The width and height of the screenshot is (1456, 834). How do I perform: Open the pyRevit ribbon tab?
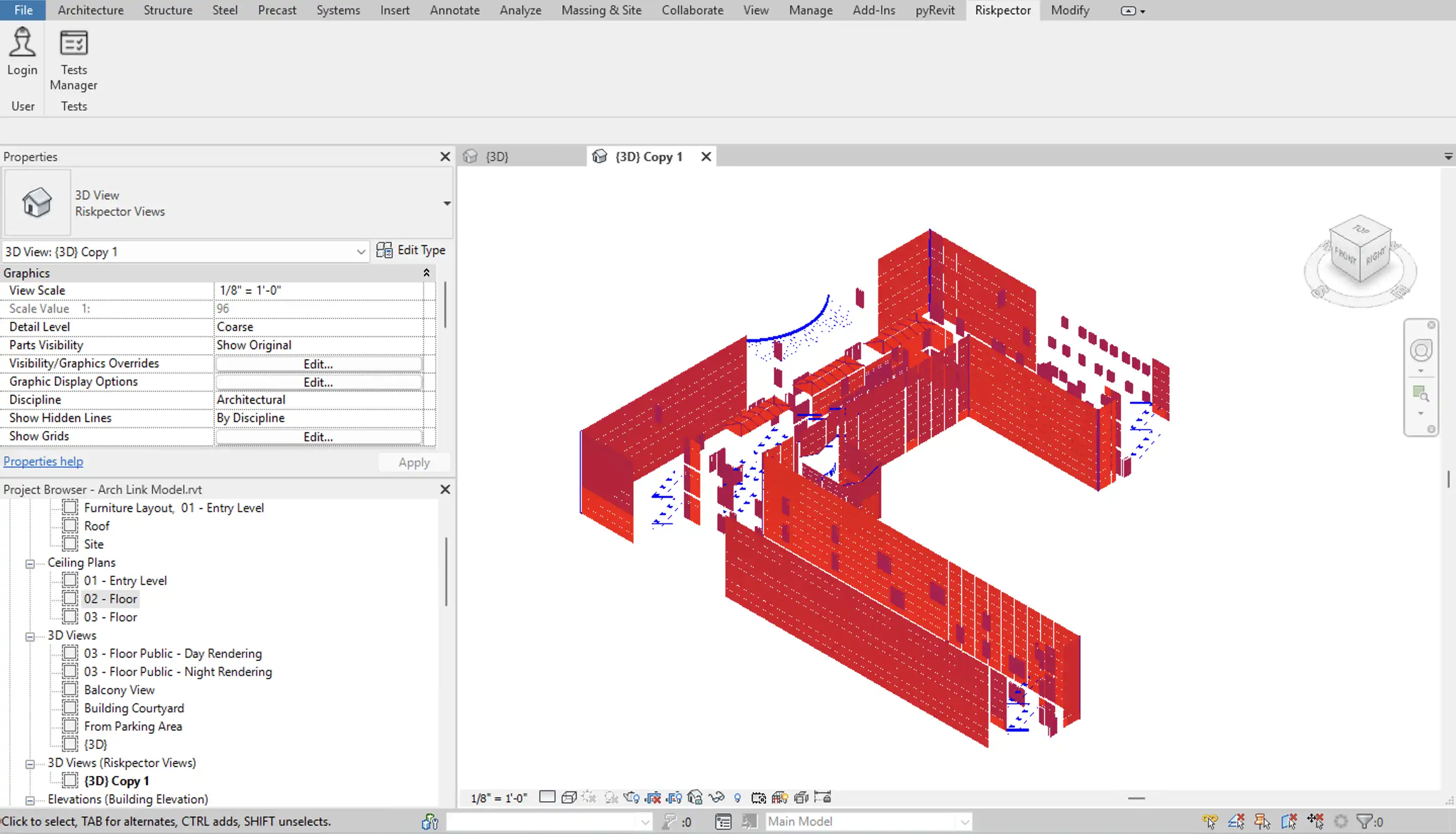(934, 10)
